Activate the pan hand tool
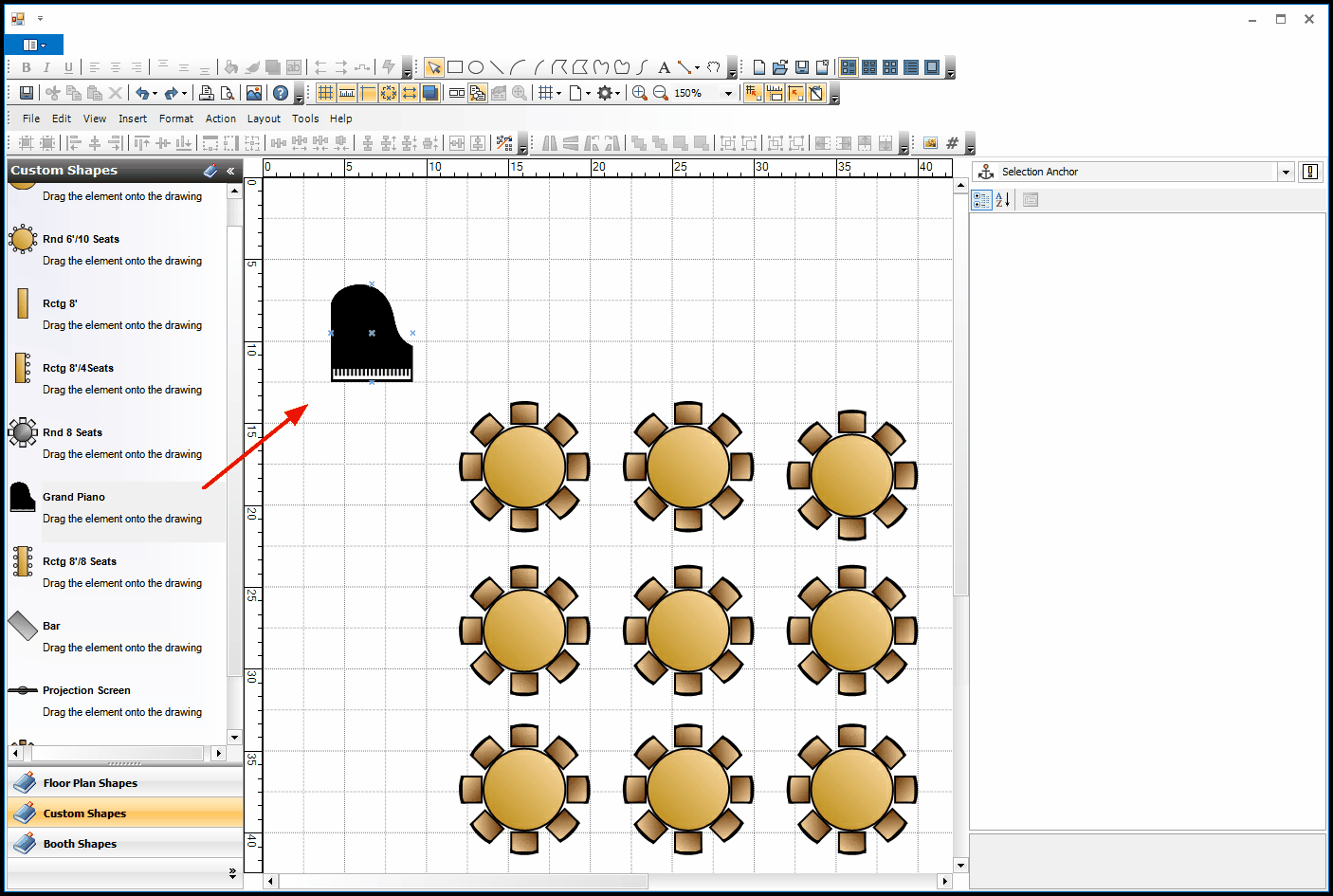The height and width of the screenshot is (896, 1333). click(714, 67)
